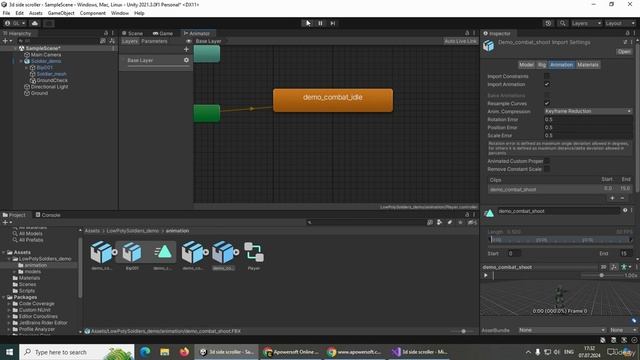This screenshot has width=640, height=360.
Task: Collapse the Soldier_demo hierarchy item
Action: pos(21,61)
